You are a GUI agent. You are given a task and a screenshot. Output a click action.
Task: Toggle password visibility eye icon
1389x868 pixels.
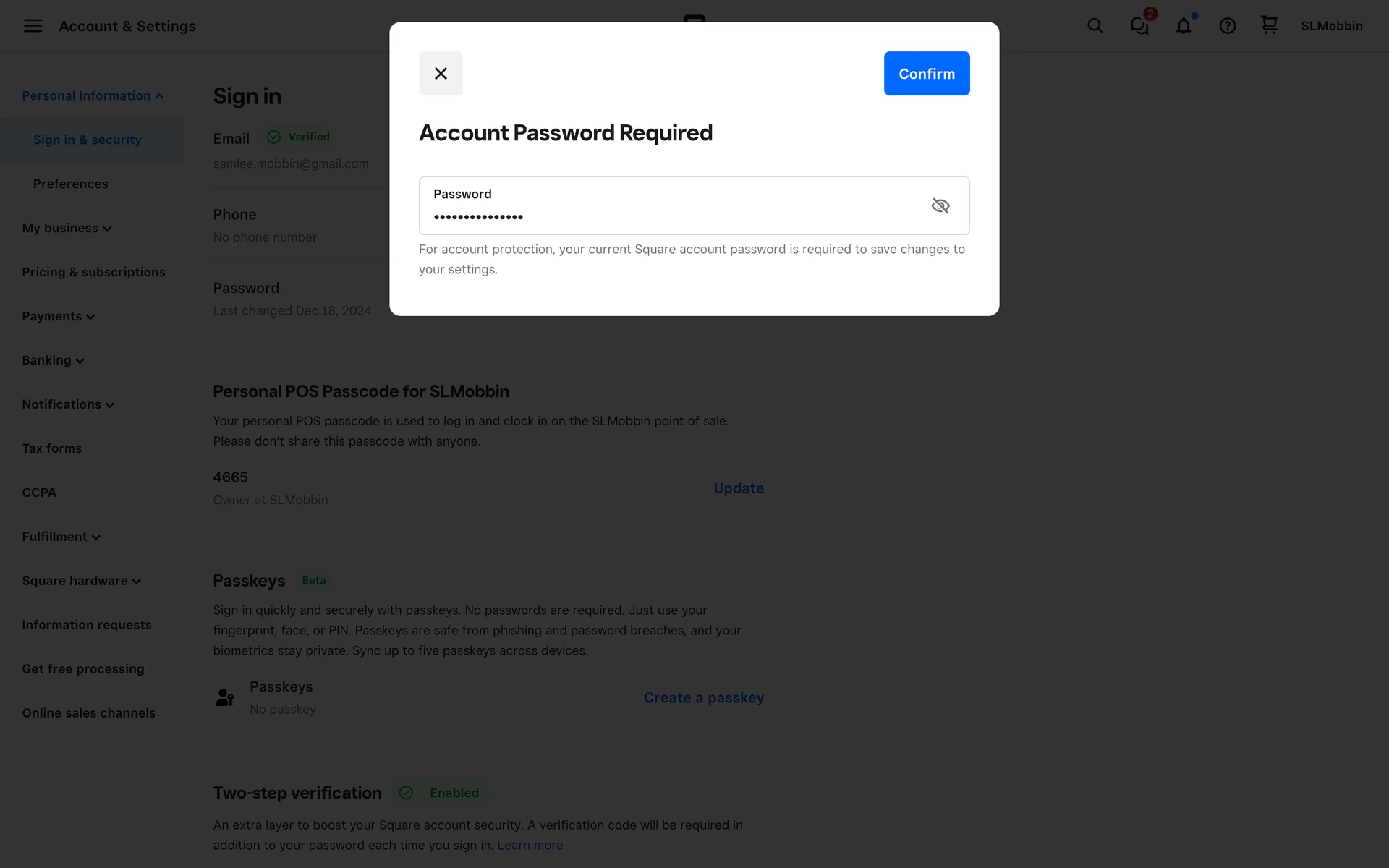coord(940,206)
